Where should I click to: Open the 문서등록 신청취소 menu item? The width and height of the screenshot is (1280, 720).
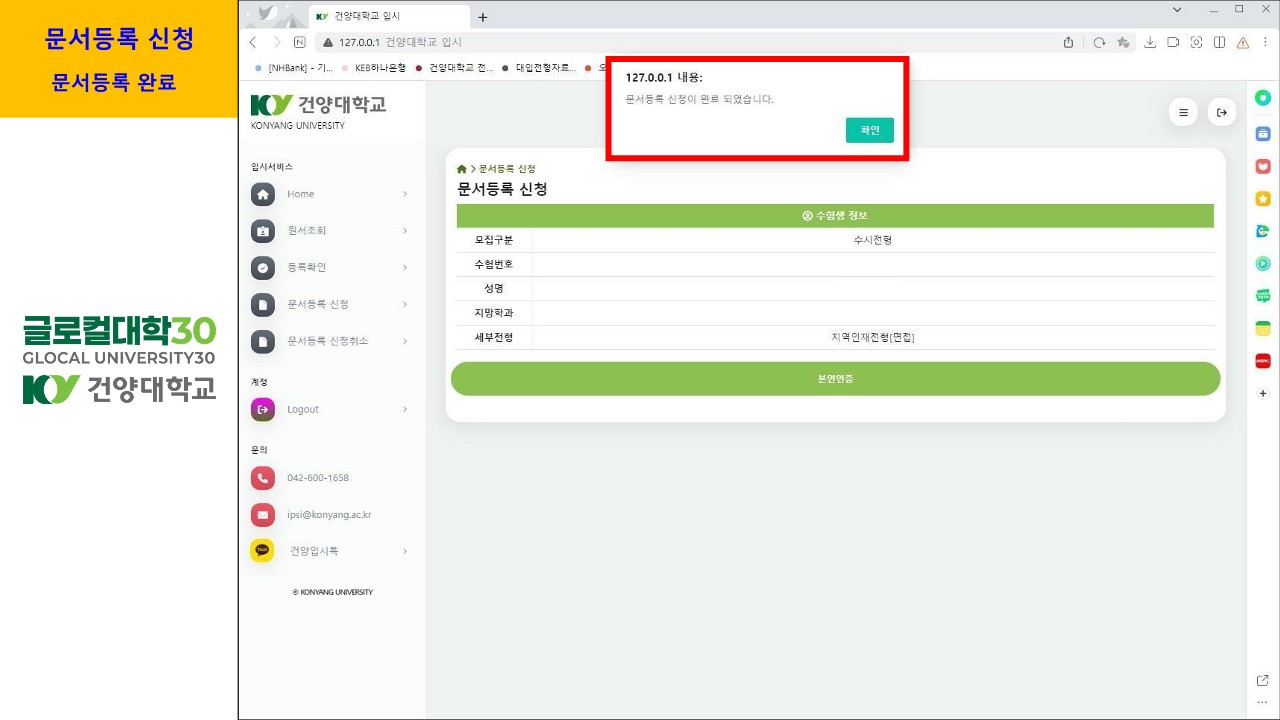coord(327,342)
